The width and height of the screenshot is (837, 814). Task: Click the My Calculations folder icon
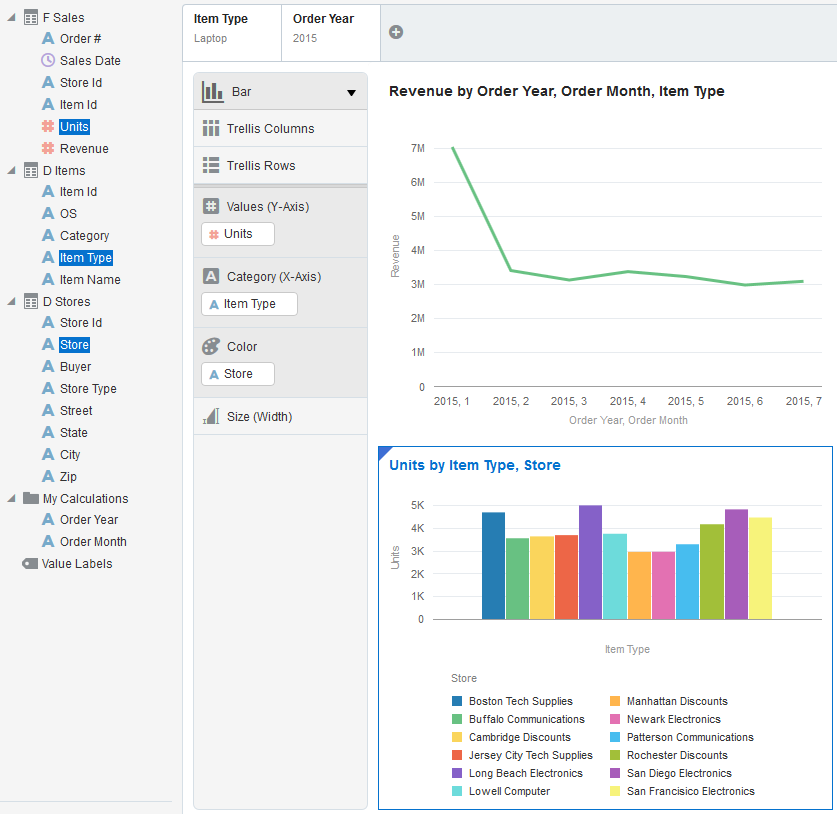click(31, 499)
